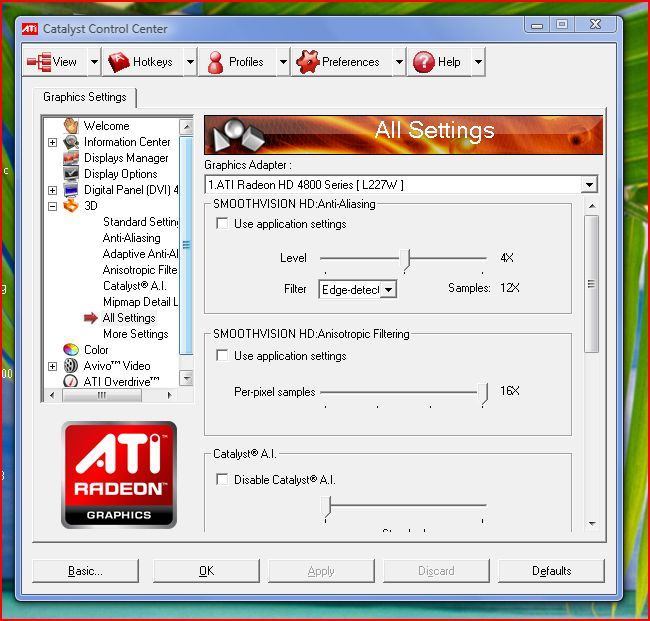
Task: Click tree panel scroll down arrow
Action: coord(187,378)
